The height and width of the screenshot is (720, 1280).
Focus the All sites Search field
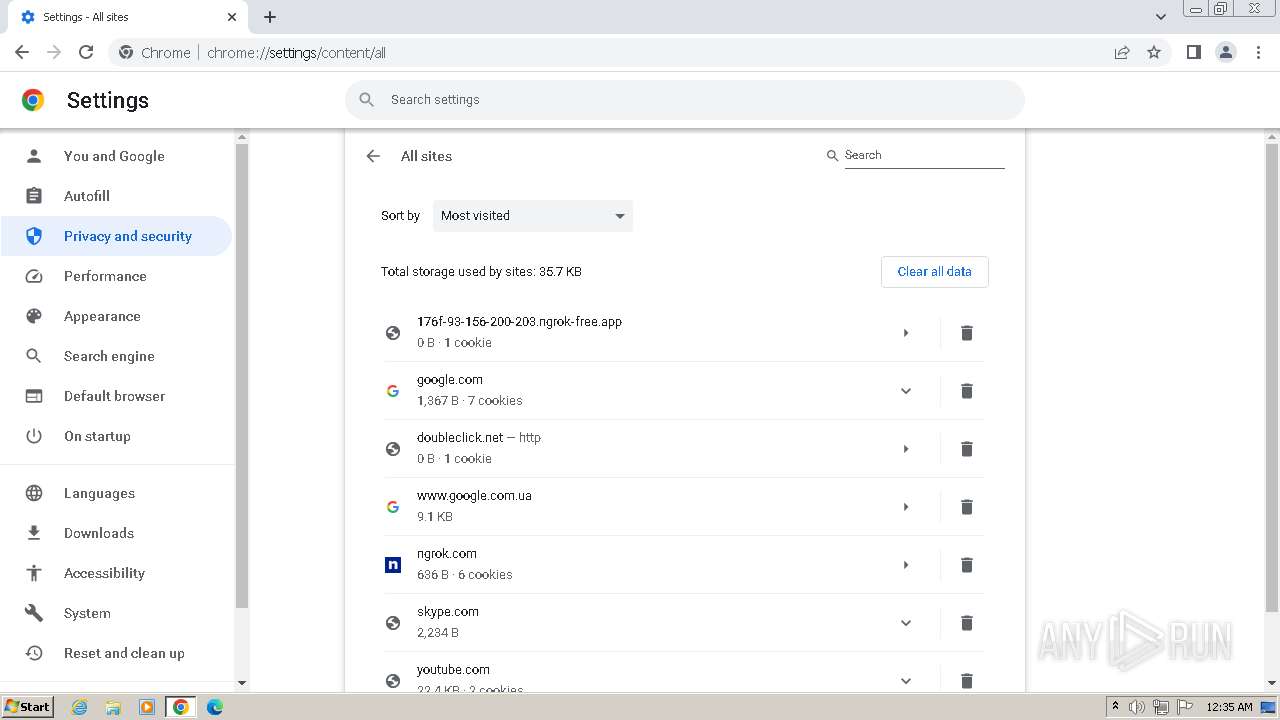pyautogui.click(x=924, y=155)
